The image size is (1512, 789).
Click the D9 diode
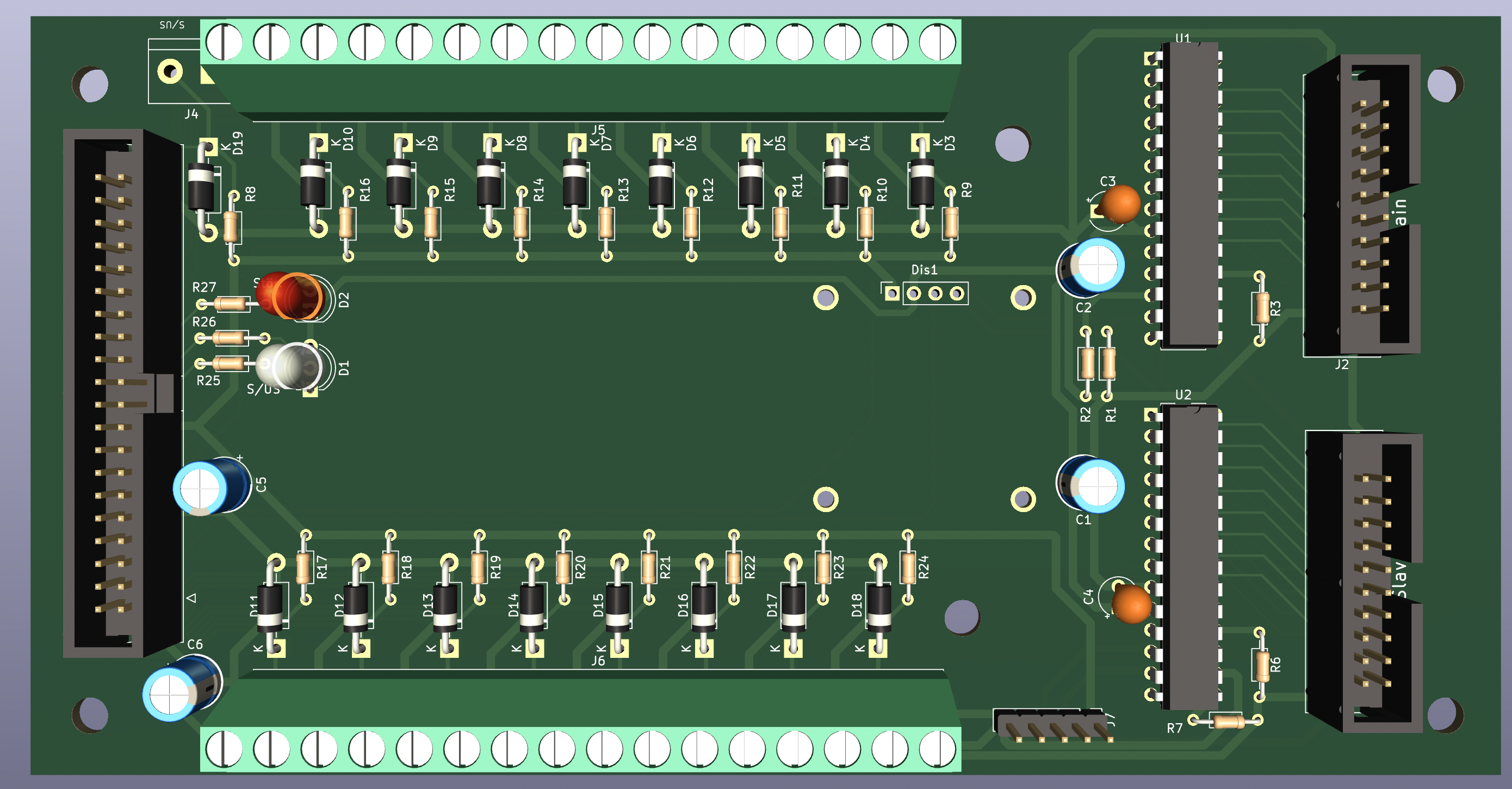[x=399, y=182]
